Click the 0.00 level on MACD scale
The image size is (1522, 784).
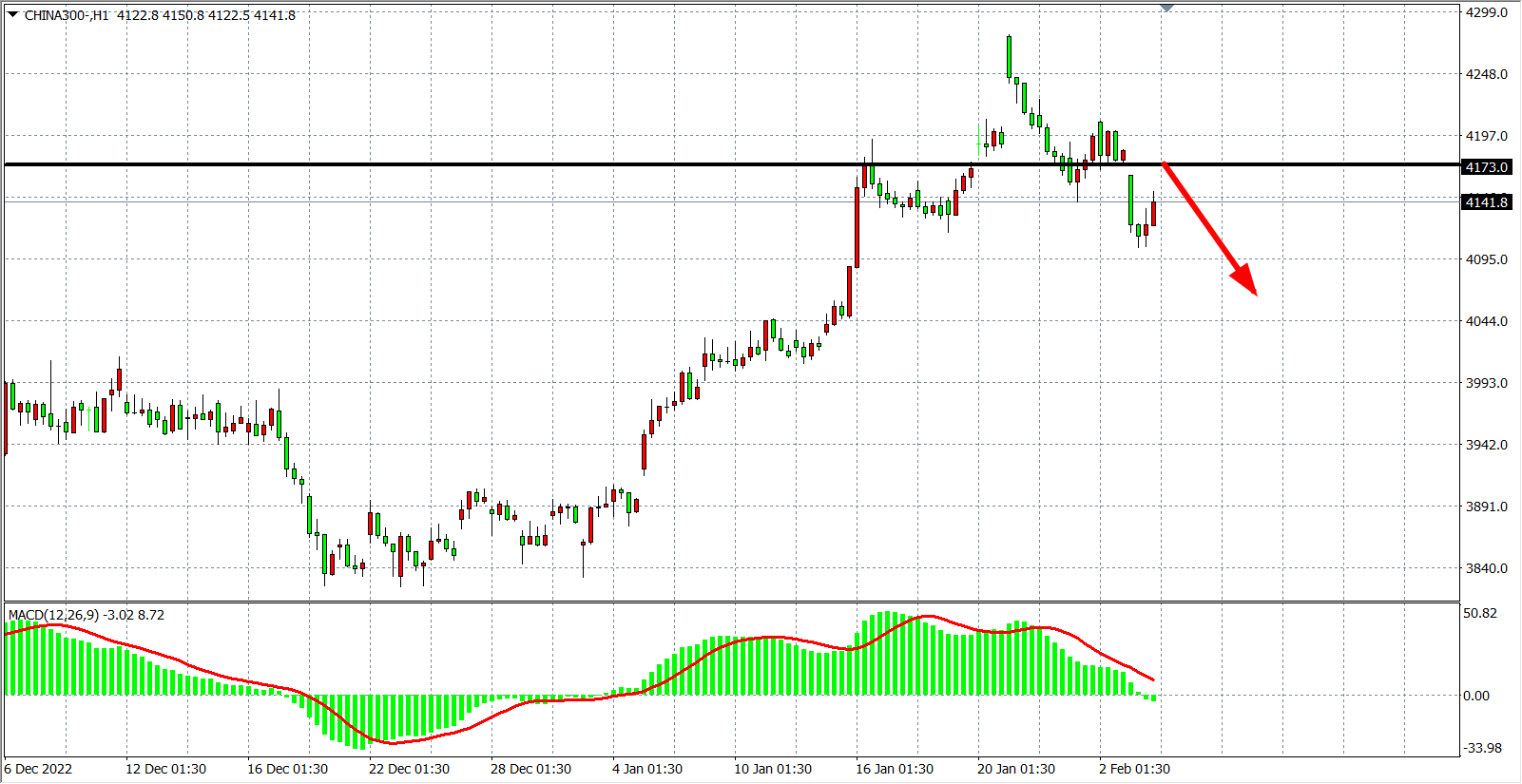[x=1476, y=696]
